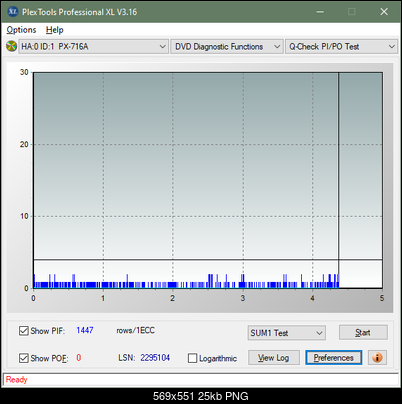Screen dimensions: 402x404
Task: Click the LSN value 2295104
Action: 155,358
